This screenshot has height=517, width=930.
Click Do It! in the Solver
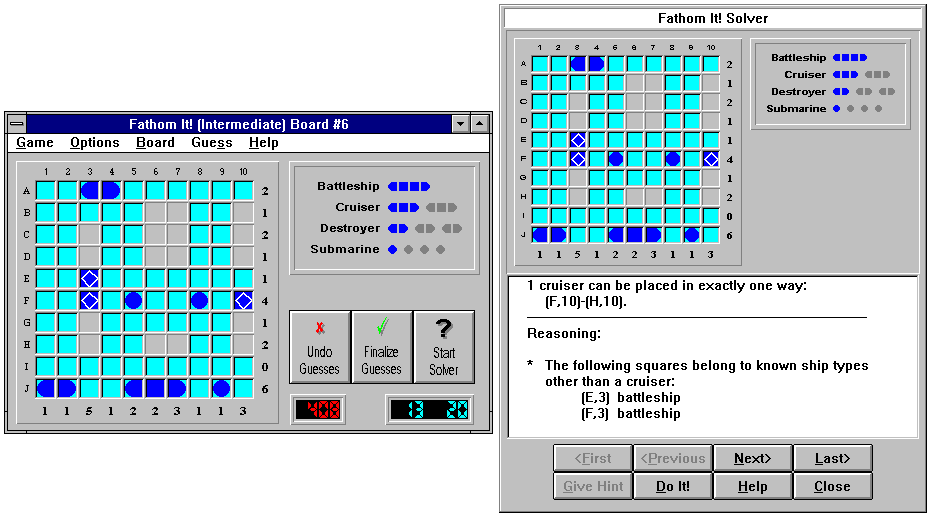point(673,486)
